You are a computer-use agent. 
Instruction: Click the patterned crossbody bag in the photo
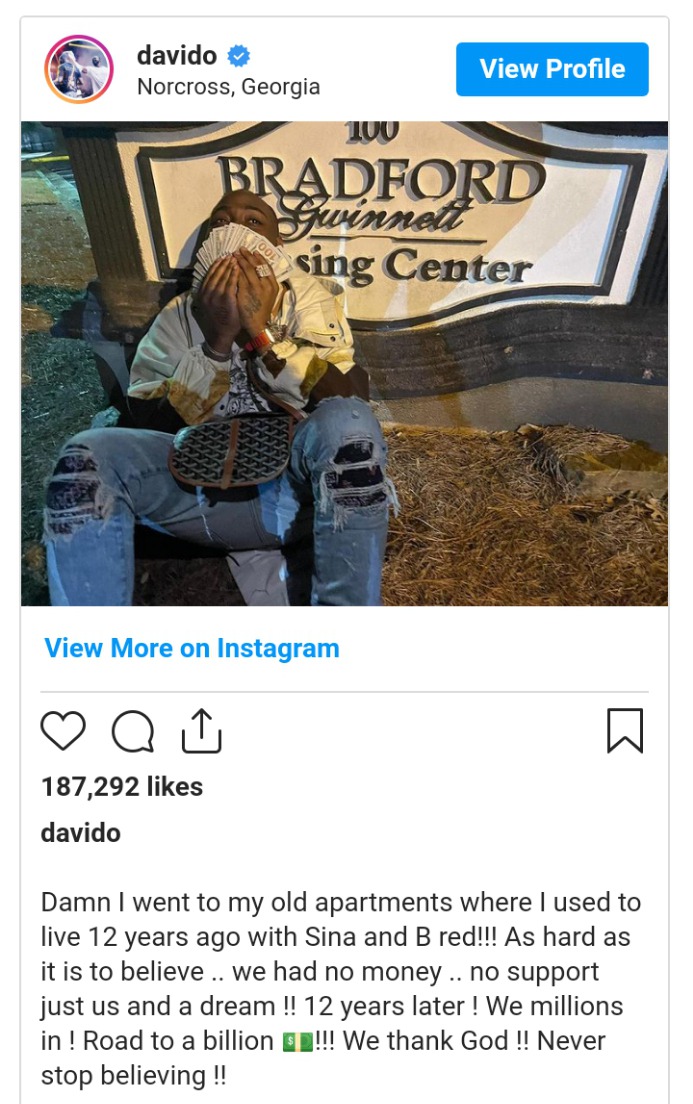pyautogui.click(x=232, y=451)
